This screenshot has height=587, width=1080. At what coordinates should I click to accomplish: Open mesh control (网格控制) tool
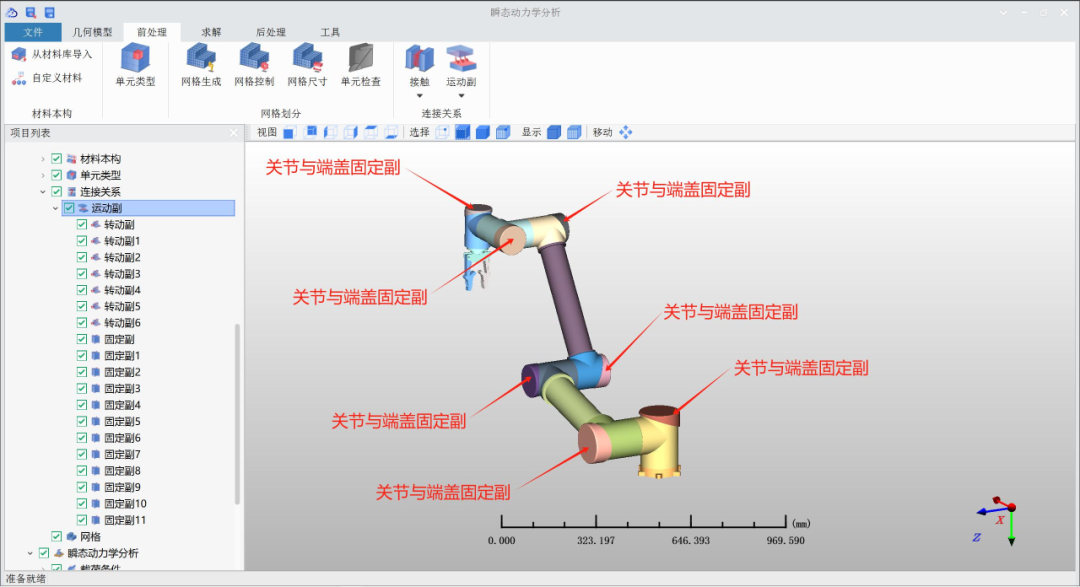point(254,65)
